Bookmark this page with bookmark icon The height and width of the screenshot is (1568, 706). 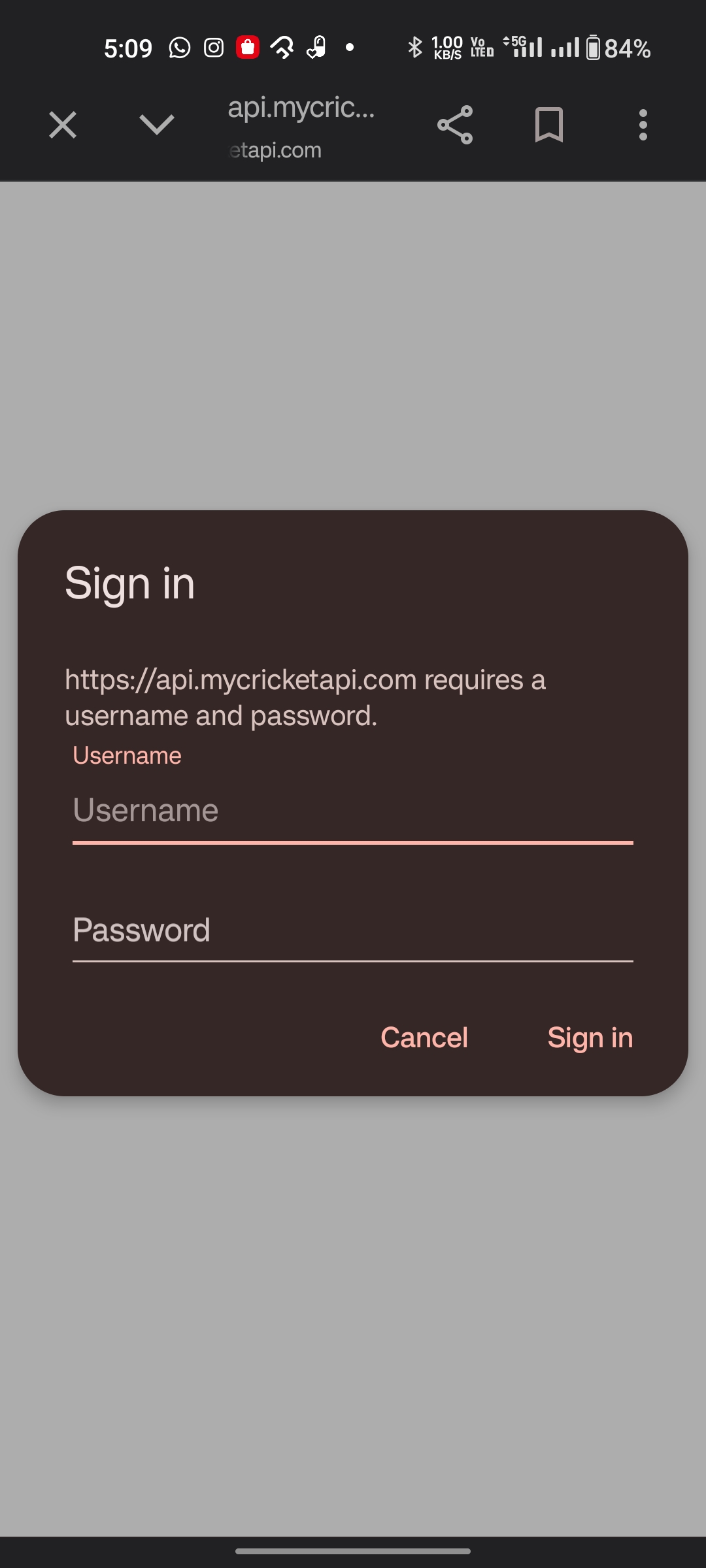[x=549, y=125]
